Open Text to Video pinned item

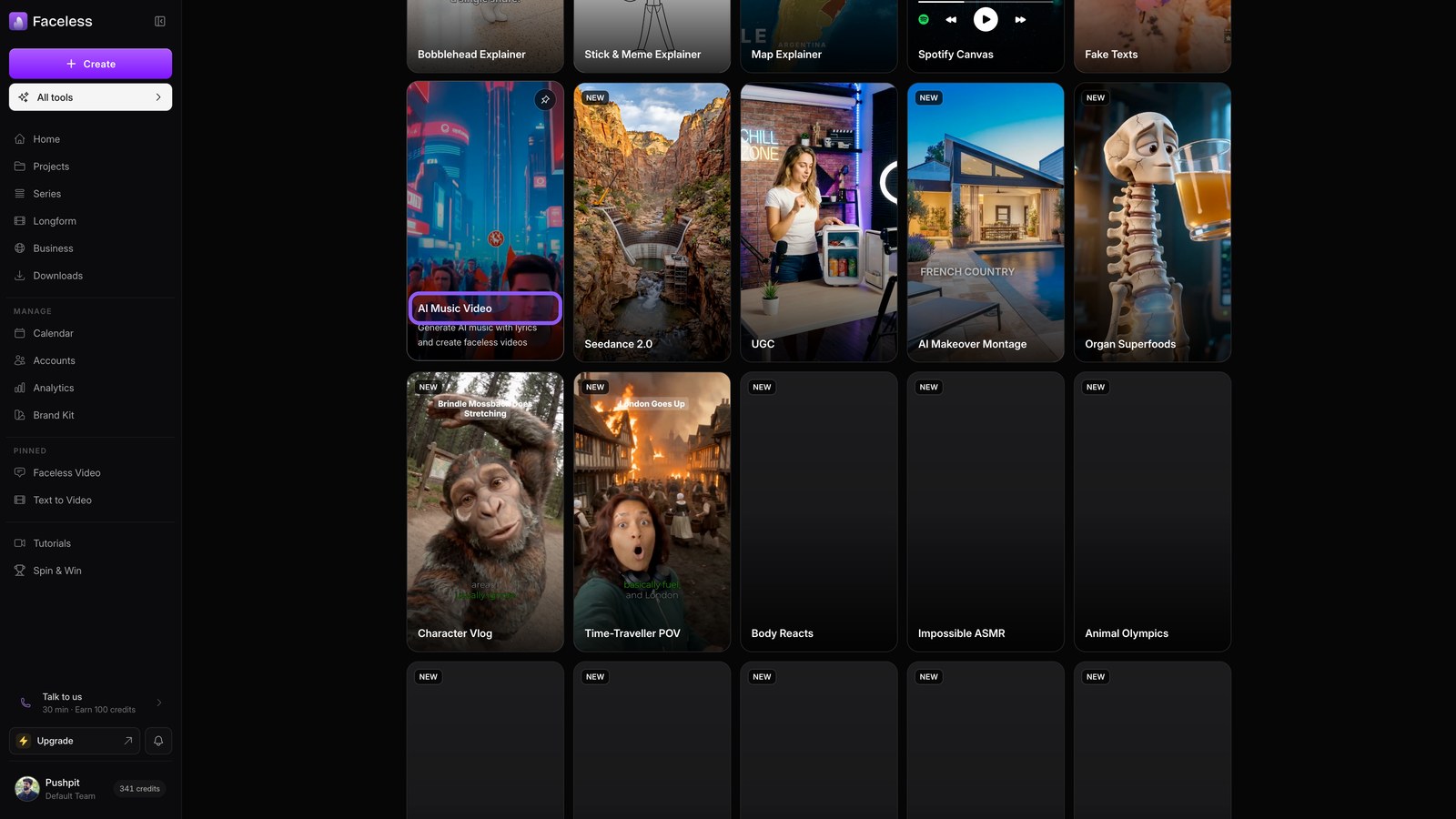90,500
